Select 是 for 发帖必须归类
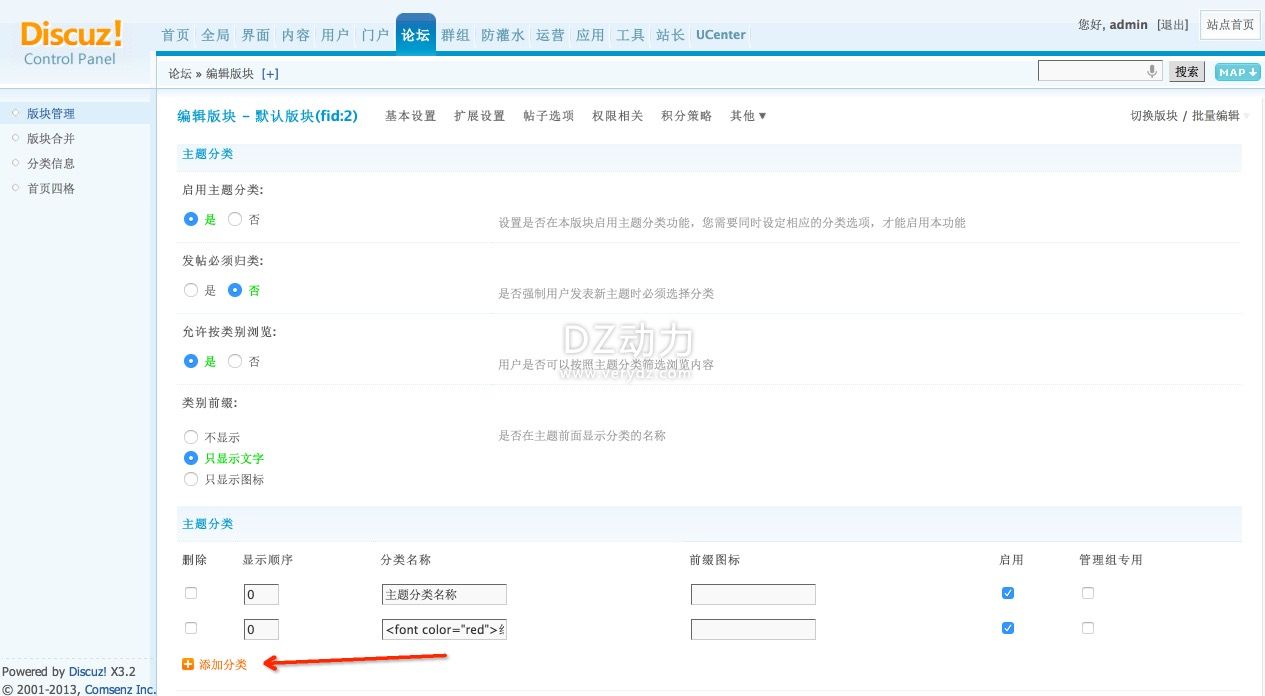 point(191,290)
